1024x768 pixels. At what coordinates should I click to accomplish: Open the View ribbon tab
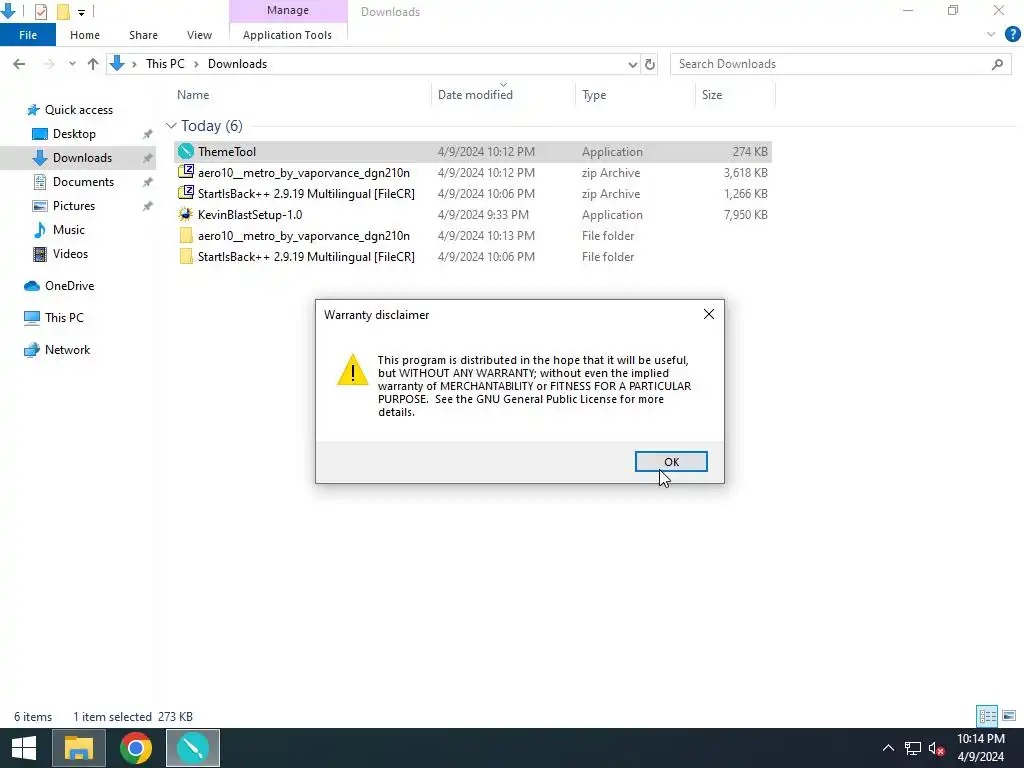click(199, 35)
